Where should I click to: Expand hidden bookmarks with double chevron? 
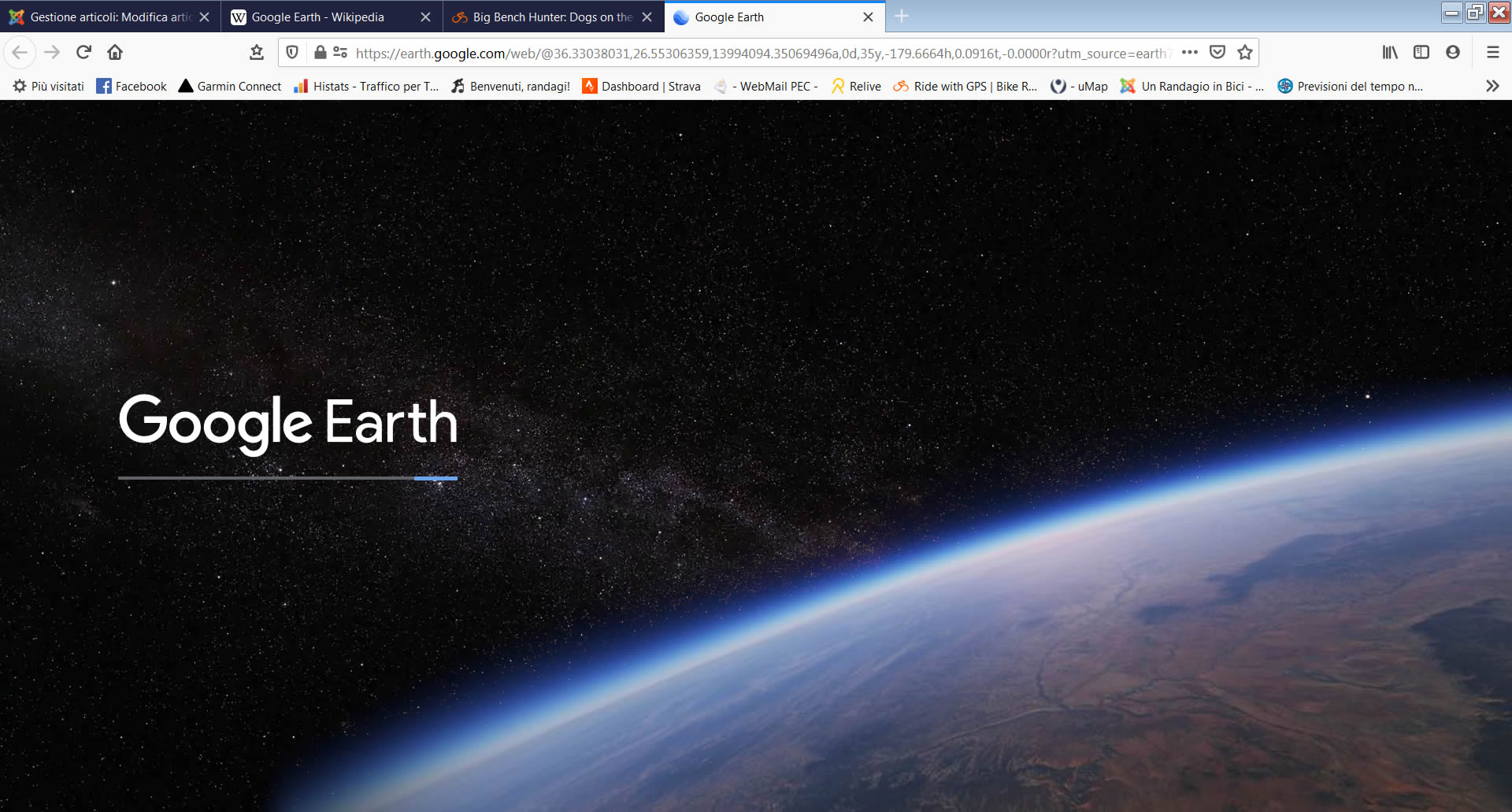[1492, 86]
